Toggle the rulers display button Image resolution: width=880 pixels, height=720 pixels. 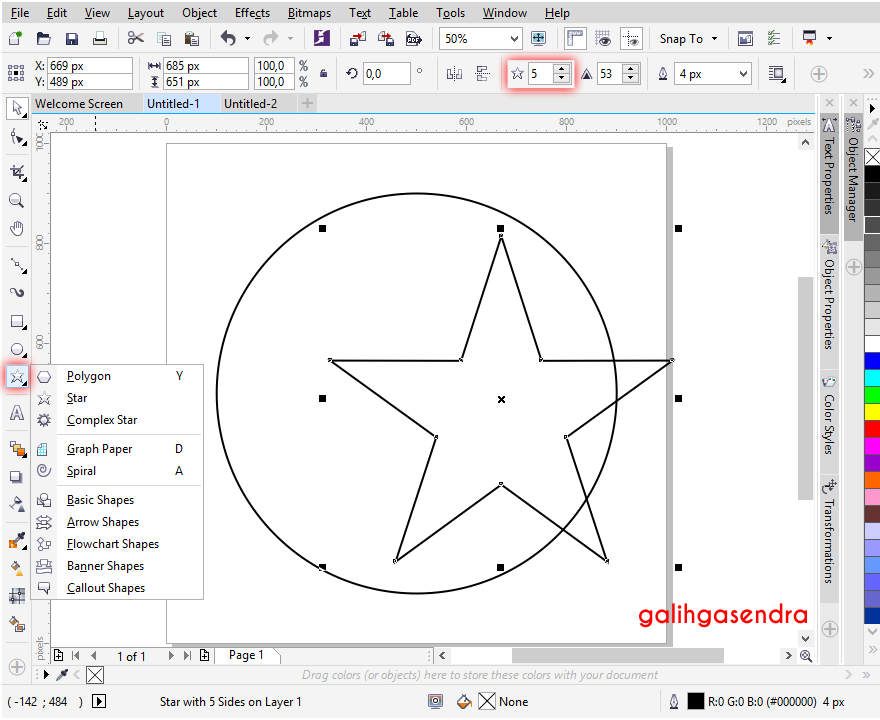click(x=575, y=37)
